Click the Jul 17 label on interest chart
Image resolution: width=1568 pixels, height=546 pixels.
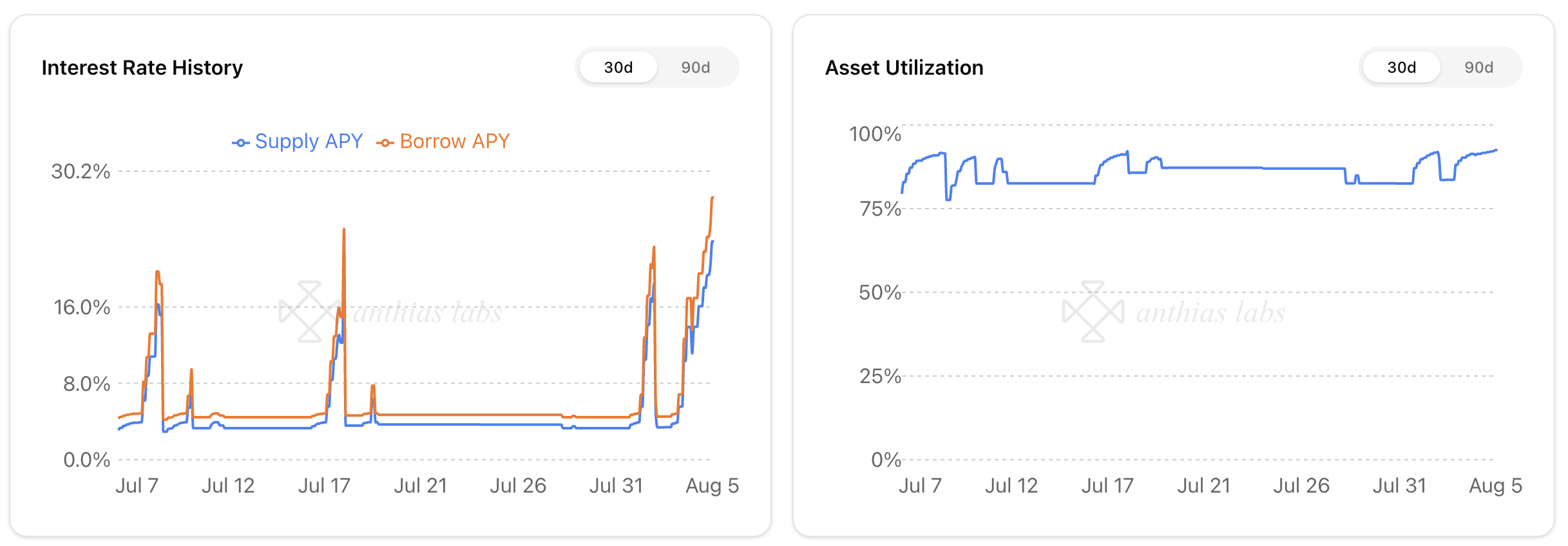coord(324,485)
